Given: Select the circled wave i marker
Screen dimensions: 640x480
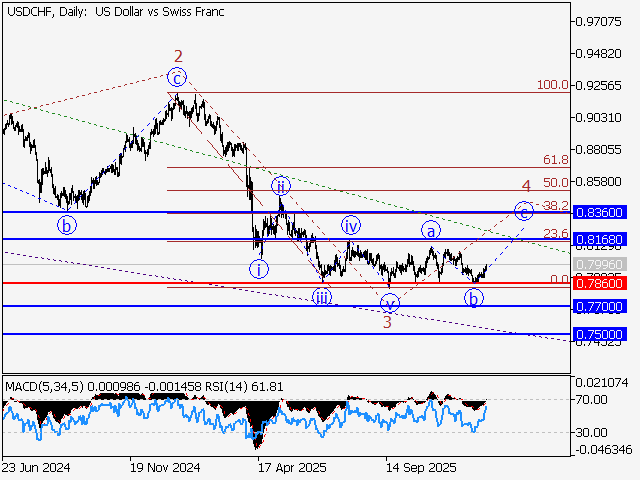Looking at the screenshot, I should [x=259, y=268].
